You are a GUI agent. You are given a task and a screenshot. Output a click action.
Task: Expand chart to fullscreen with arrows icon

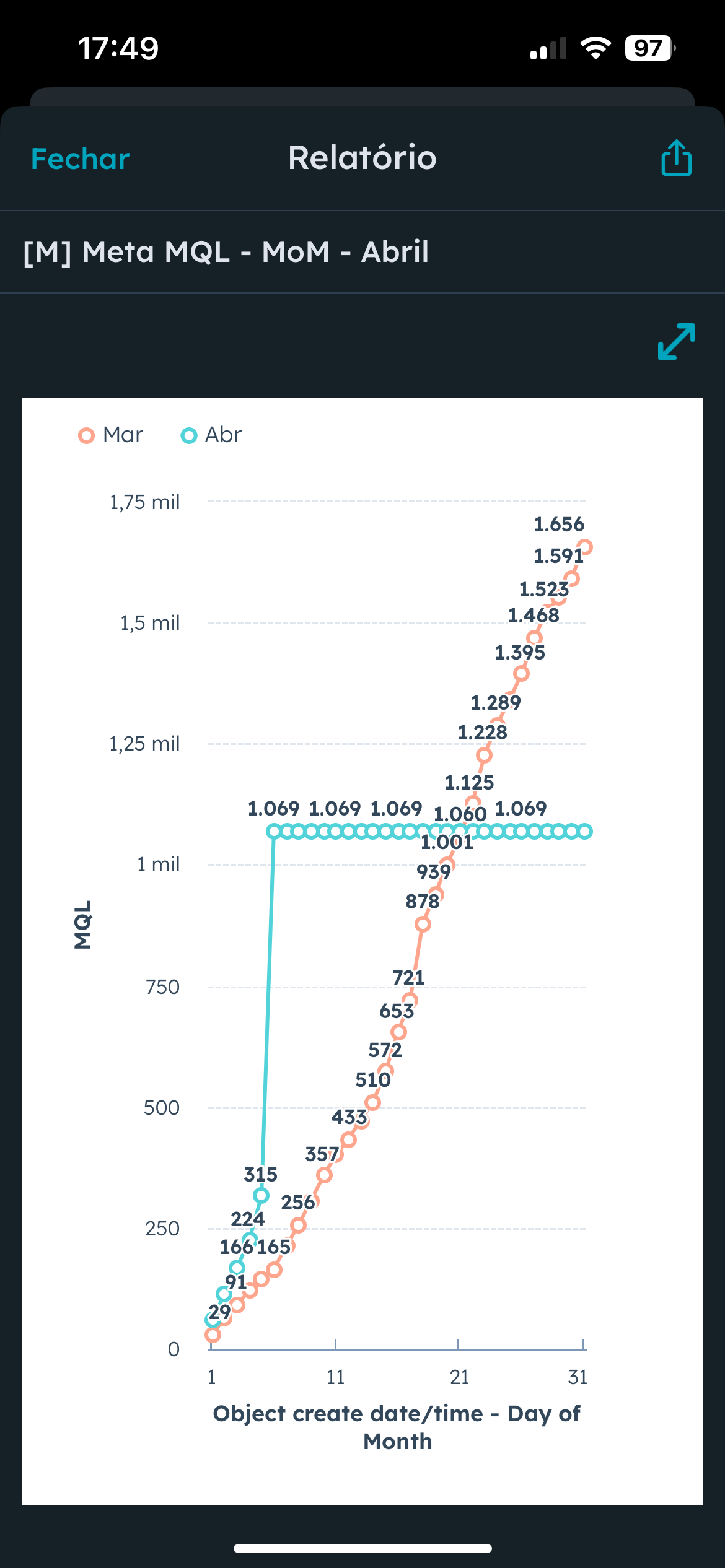[x=676, y=341]
